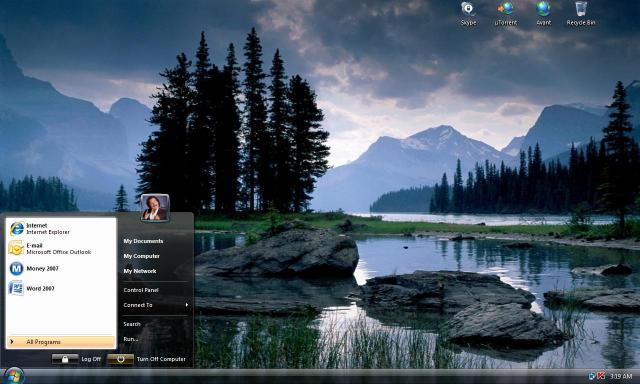Click the E-mail pinned item label

(x=34, y=245)
